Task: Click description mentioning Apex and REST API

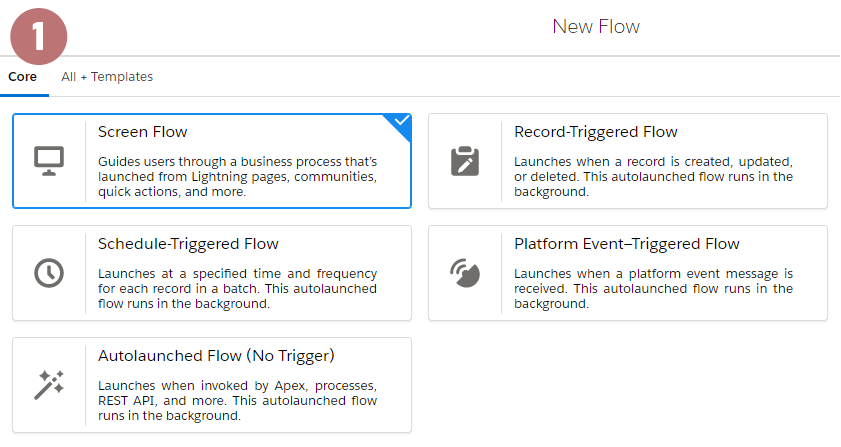Action: pyautogui.click(x=238, y=400)
